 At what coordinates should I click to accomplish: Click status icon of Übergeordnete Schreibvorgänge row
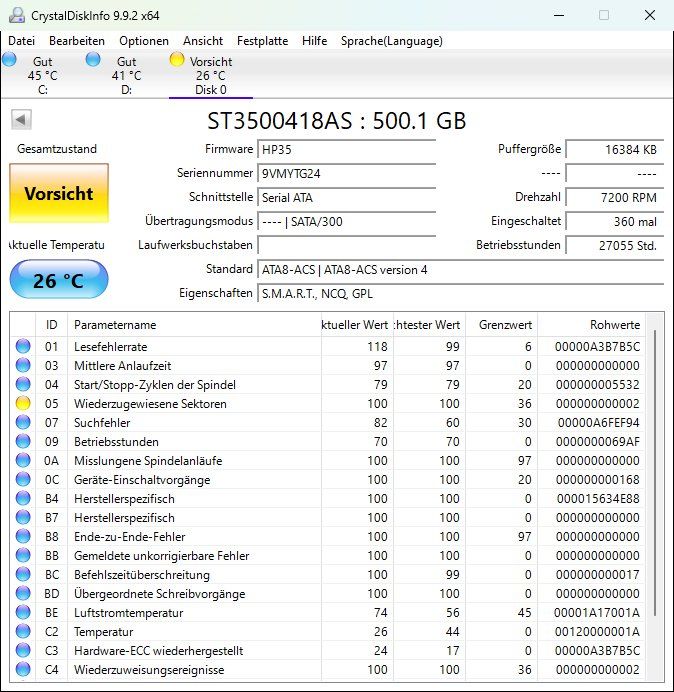[23, 593]
